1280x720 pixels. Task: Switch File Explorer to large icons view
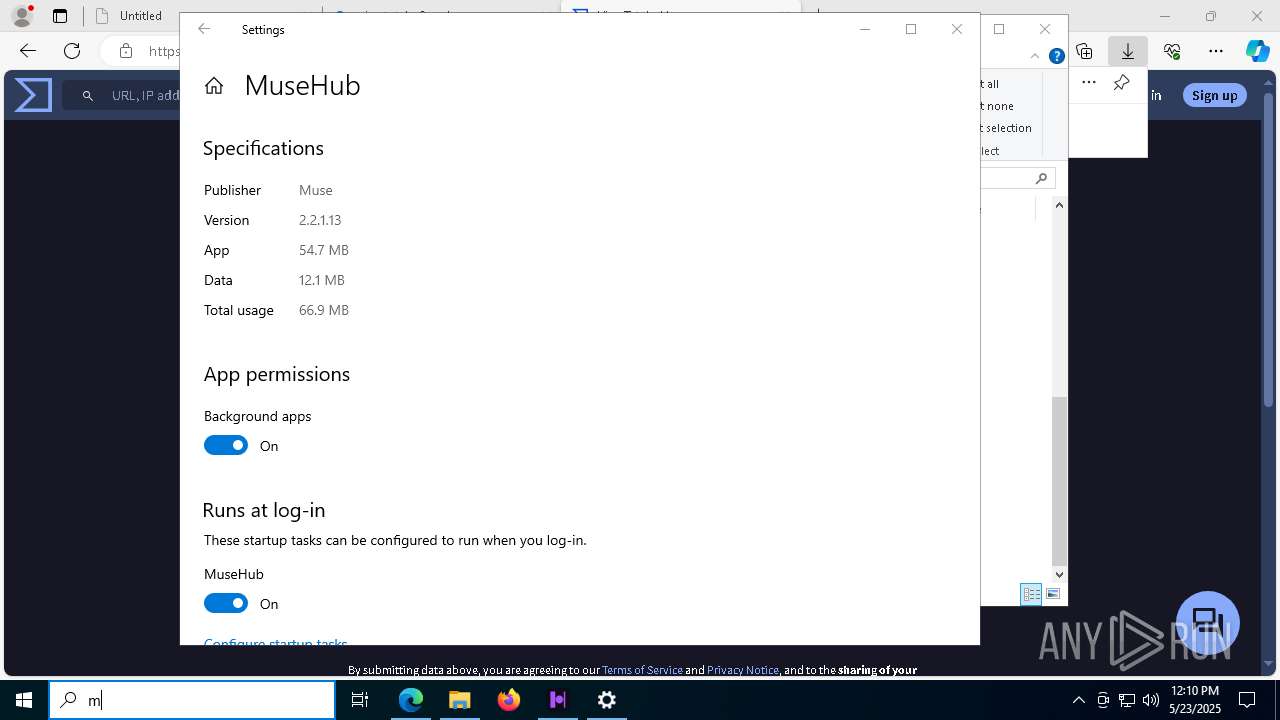[x=1053, y=594]
